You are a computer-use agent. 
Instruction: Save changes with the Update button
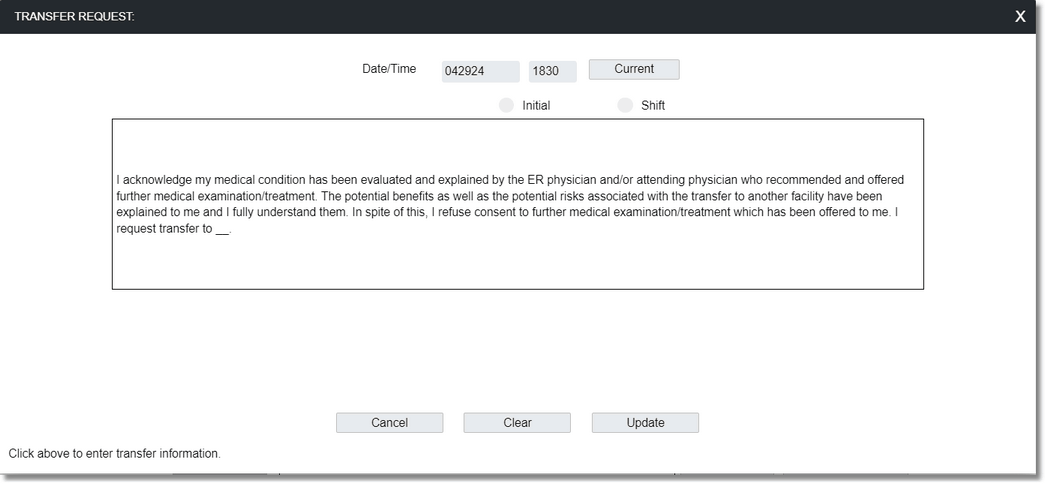(x=645, y=423)
